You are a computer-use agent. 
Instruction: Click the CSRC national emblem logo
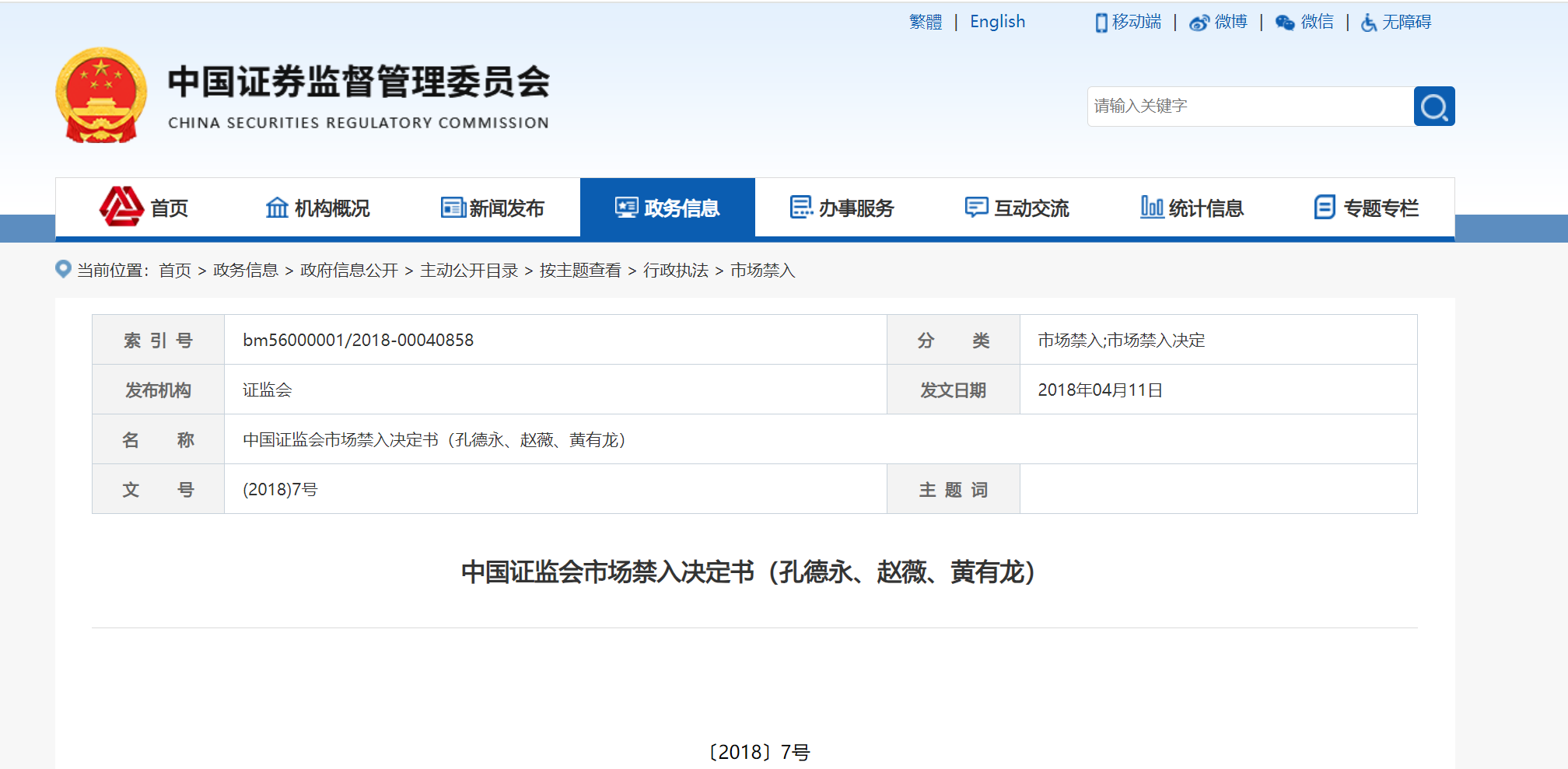pyautogui.click(x=101, y=96)
